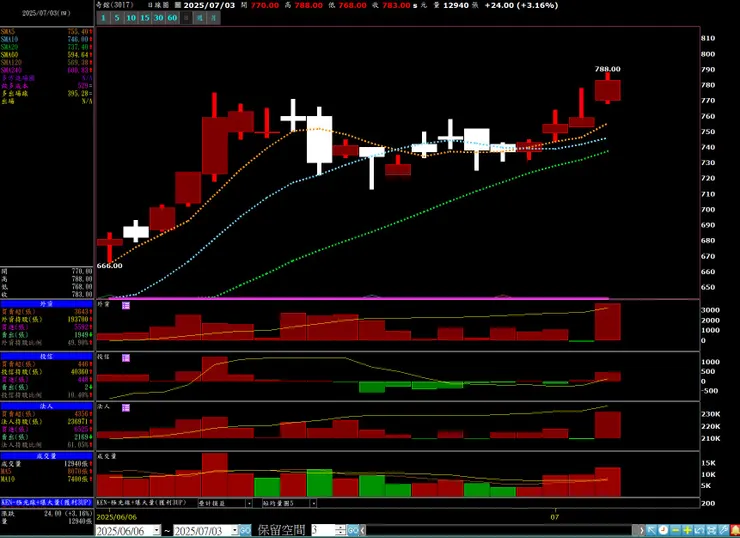Click the 法人 blue panel header

point(47,406)
